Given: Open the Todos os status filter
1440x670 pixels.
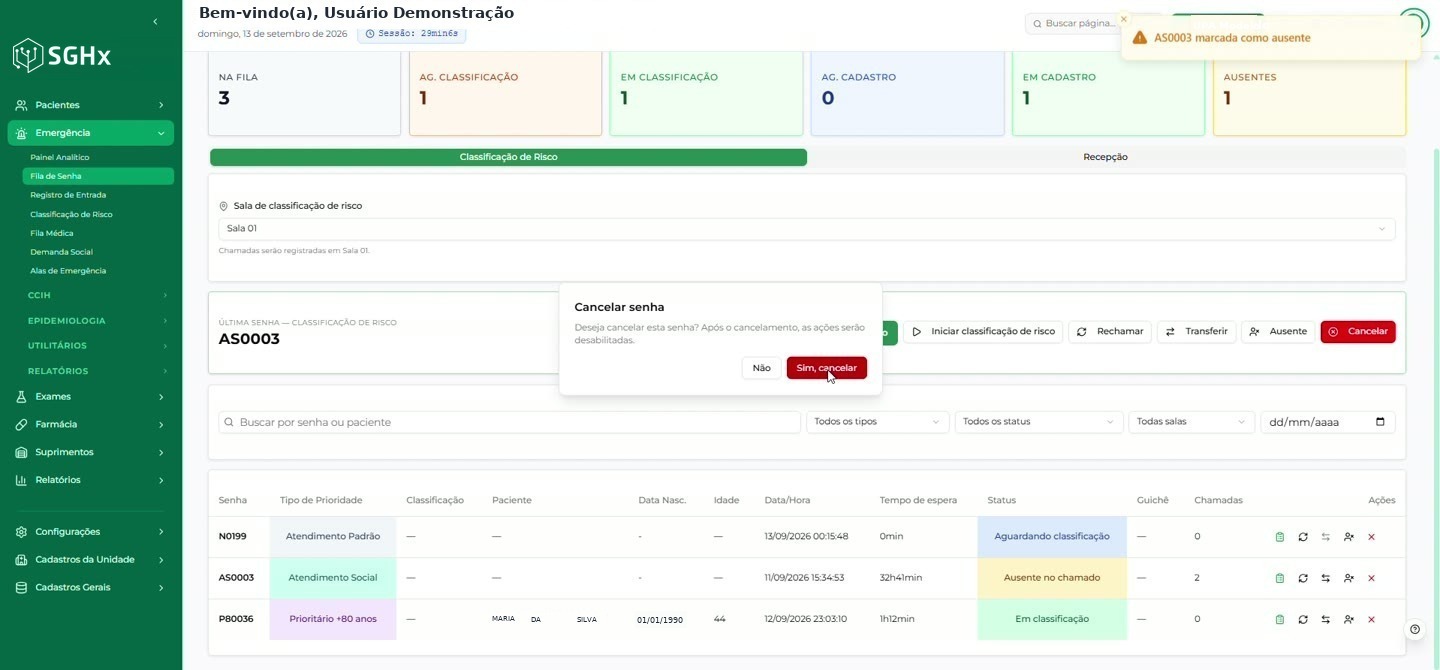Looking at the screenshot, I should coord(1039,422).
